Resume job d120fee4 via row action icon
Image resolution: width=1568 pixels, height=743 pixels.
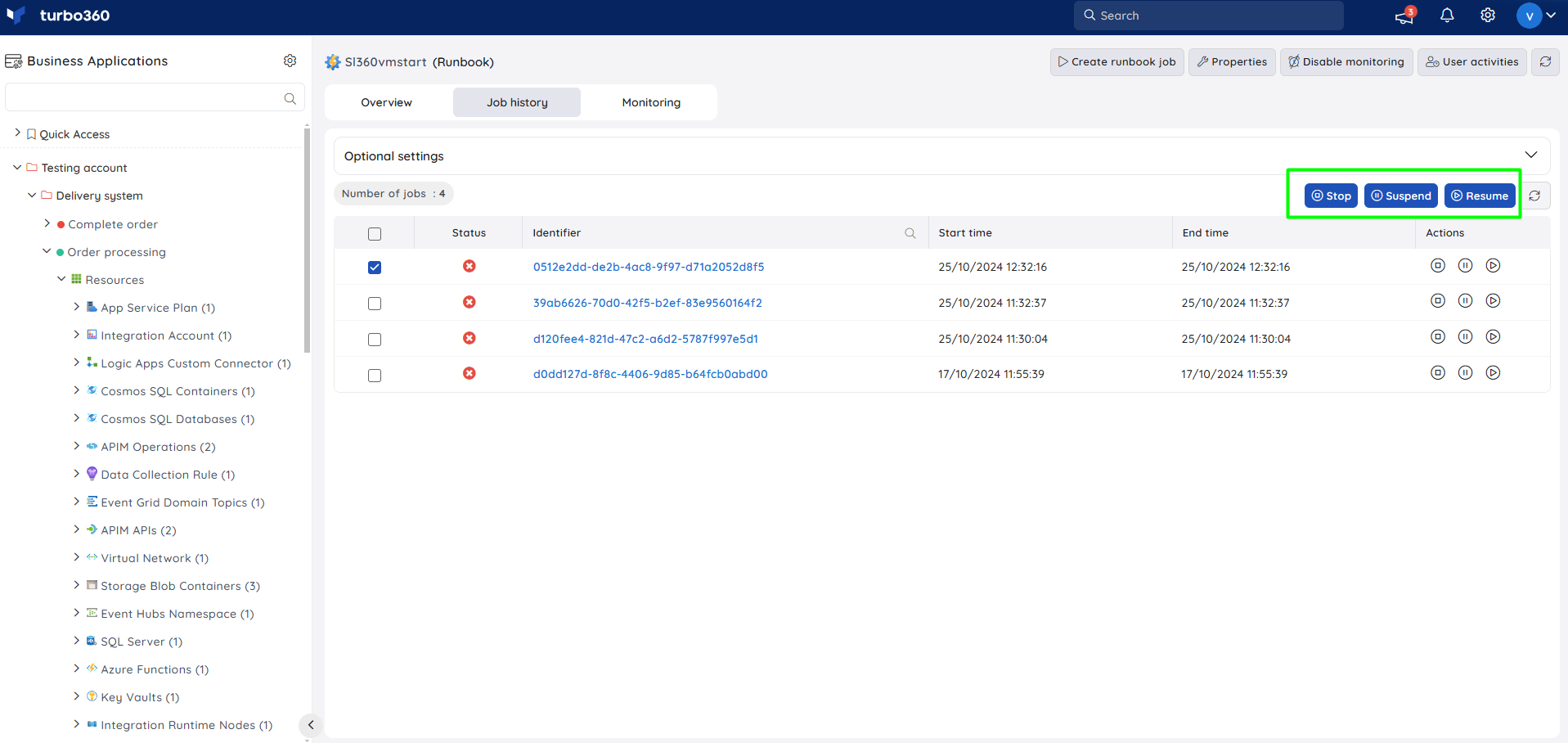(1493, 337)
